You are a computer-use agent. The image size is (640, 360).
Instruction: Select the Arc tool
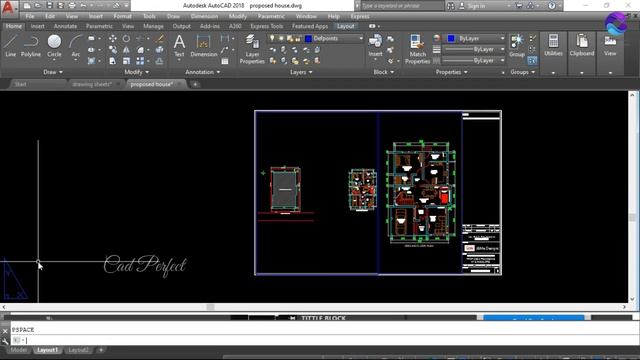(76, 46)
